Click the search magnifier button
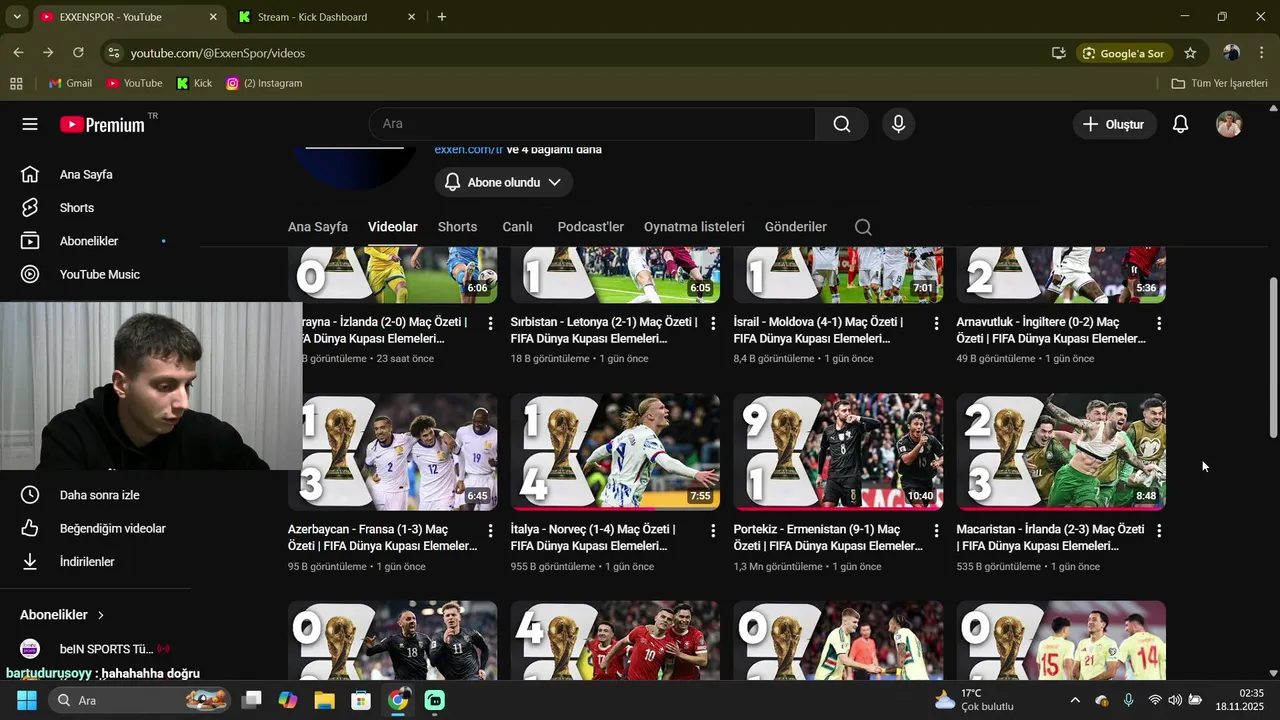 [x=842, y=124]
